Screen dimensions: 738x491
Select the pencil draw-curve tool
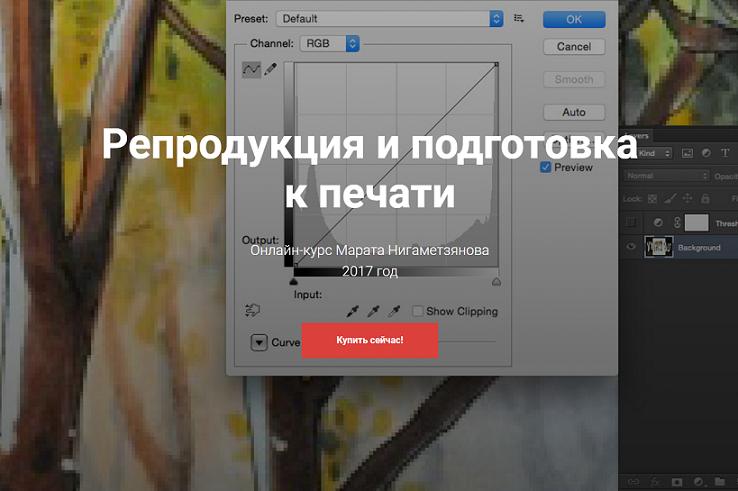[271, 69]
